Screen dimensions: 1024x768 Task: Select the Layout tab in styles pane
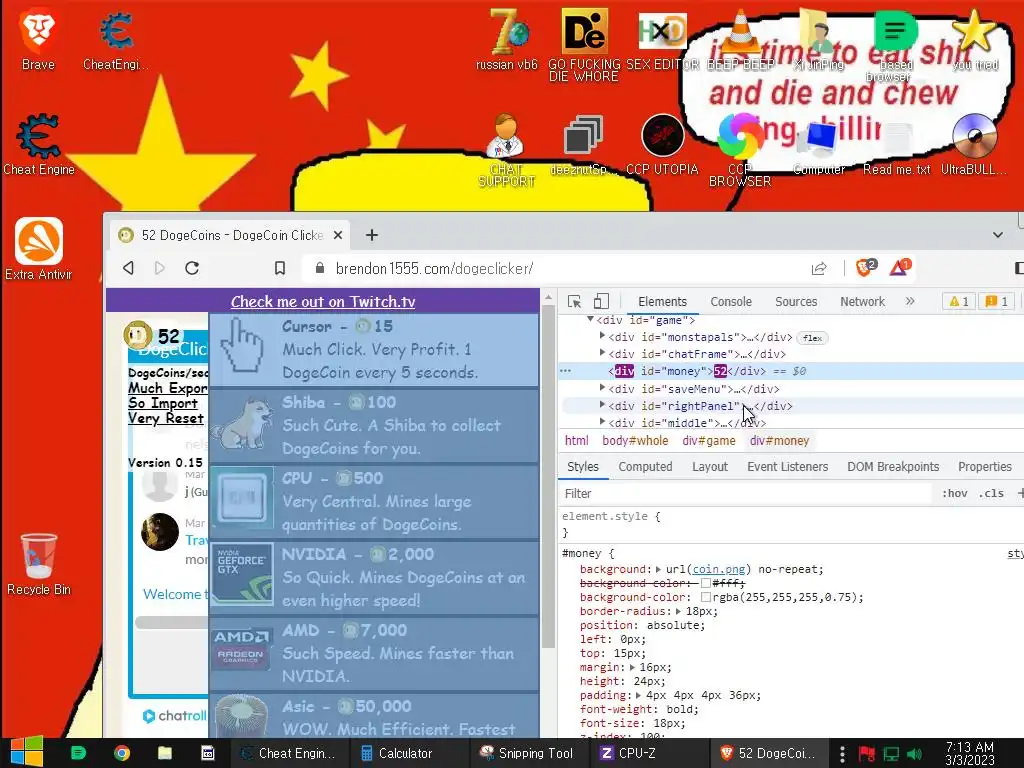click(710, 467)
